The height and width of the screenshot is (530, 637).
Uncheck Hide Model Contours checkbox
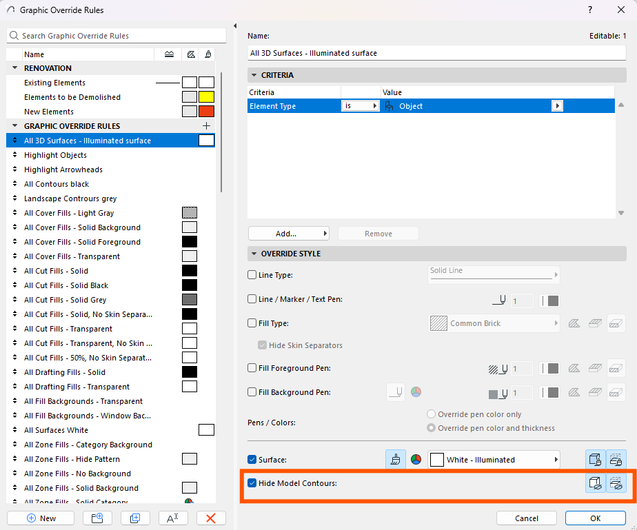252,483
